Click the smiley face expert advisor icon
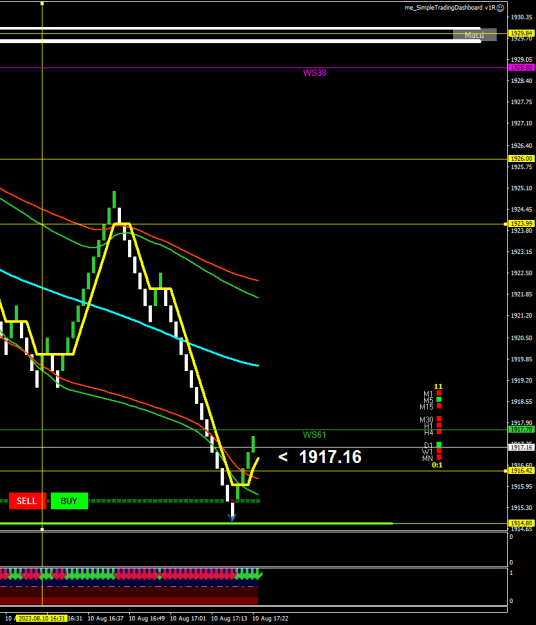Viewport: 536px width, 625px height. (x=501, y=8)
